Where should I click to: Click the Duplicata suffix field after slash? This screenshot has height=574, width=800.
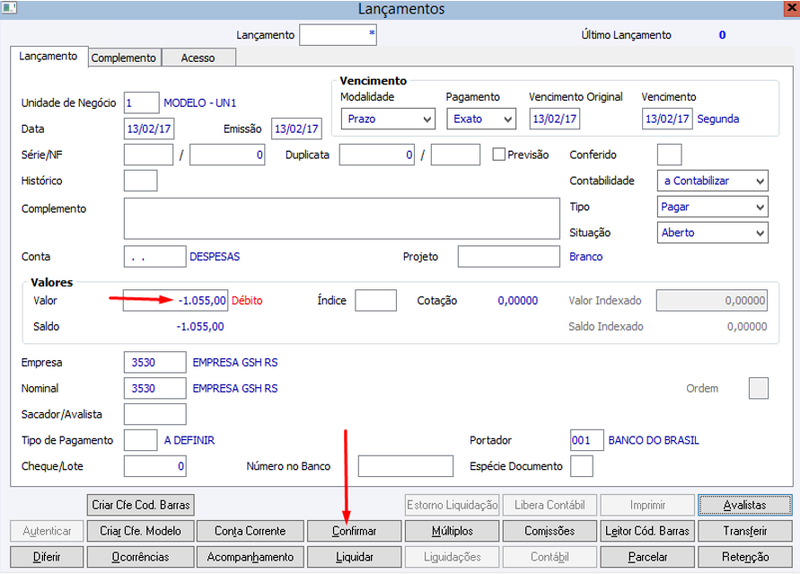click(456, 155)
